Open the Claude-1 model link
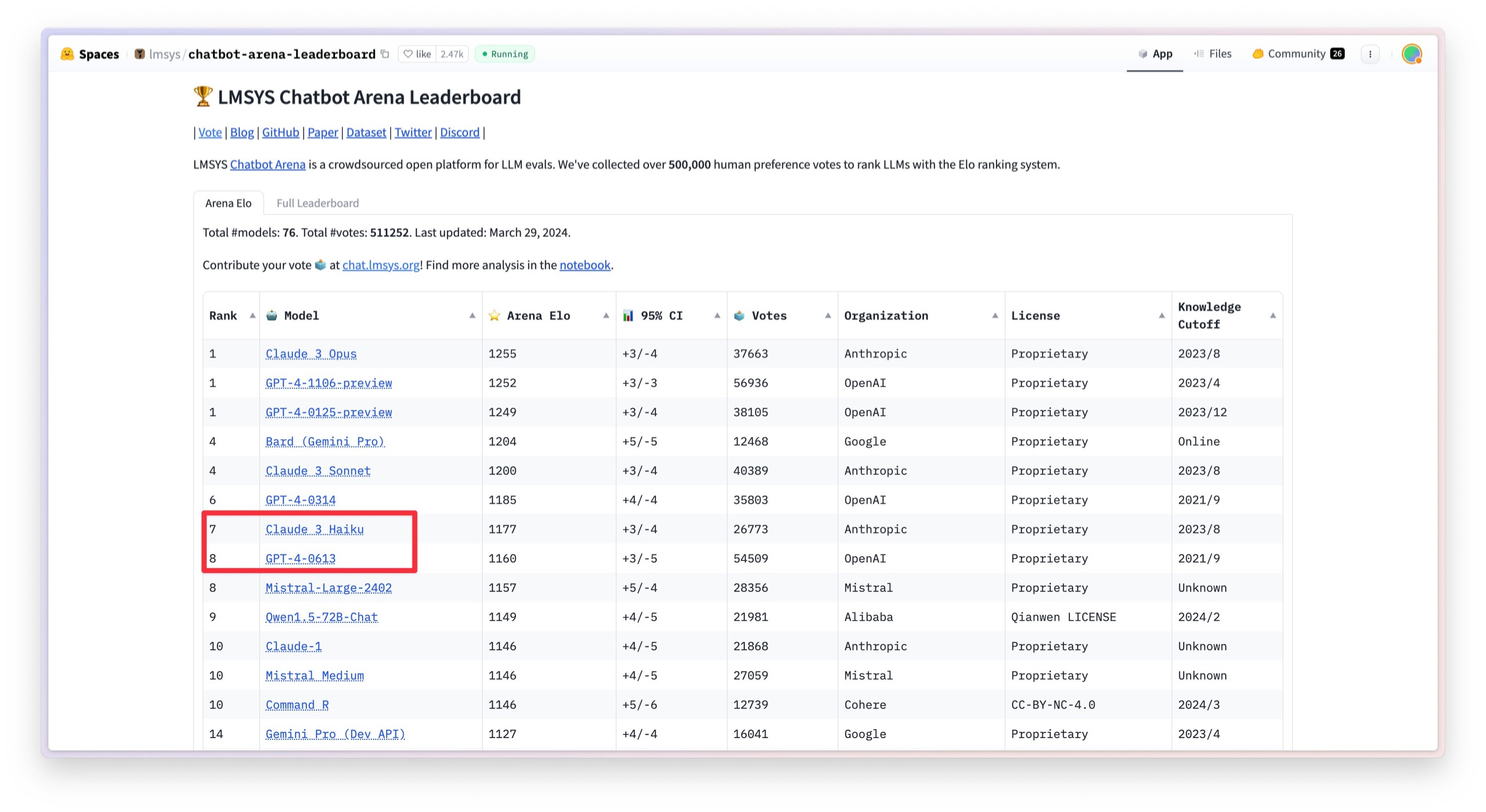 (x=294, y=646)
